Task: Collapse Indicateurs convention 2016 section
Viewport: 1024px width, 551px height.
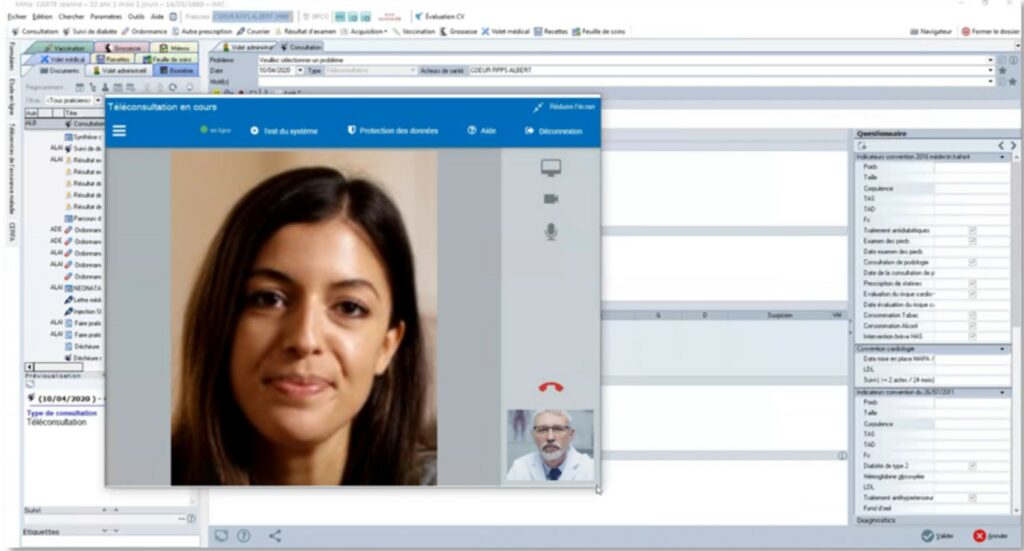Action: pos(1002,157)
